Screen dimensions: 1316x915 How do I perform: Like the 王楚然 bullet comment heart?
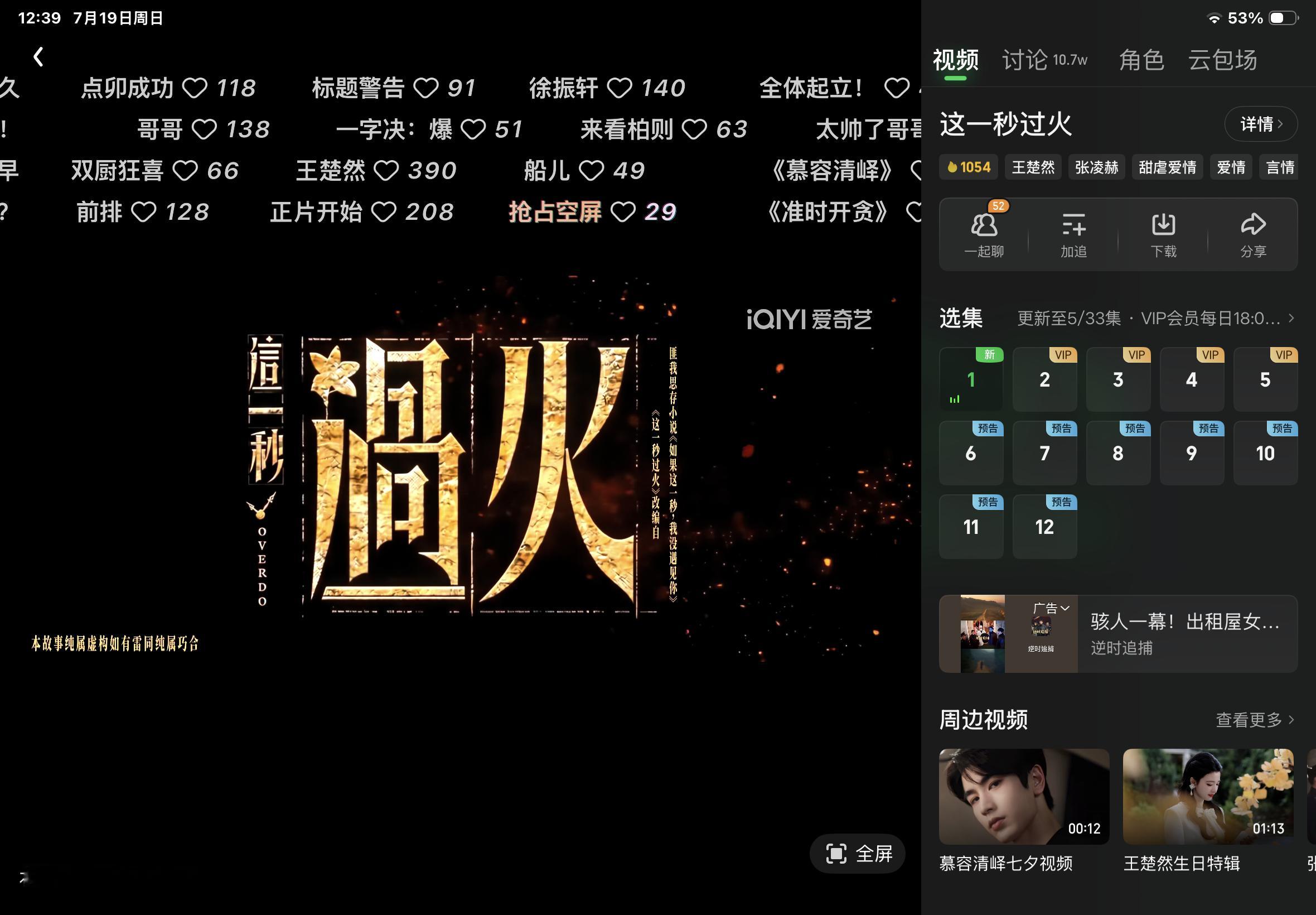386,171
